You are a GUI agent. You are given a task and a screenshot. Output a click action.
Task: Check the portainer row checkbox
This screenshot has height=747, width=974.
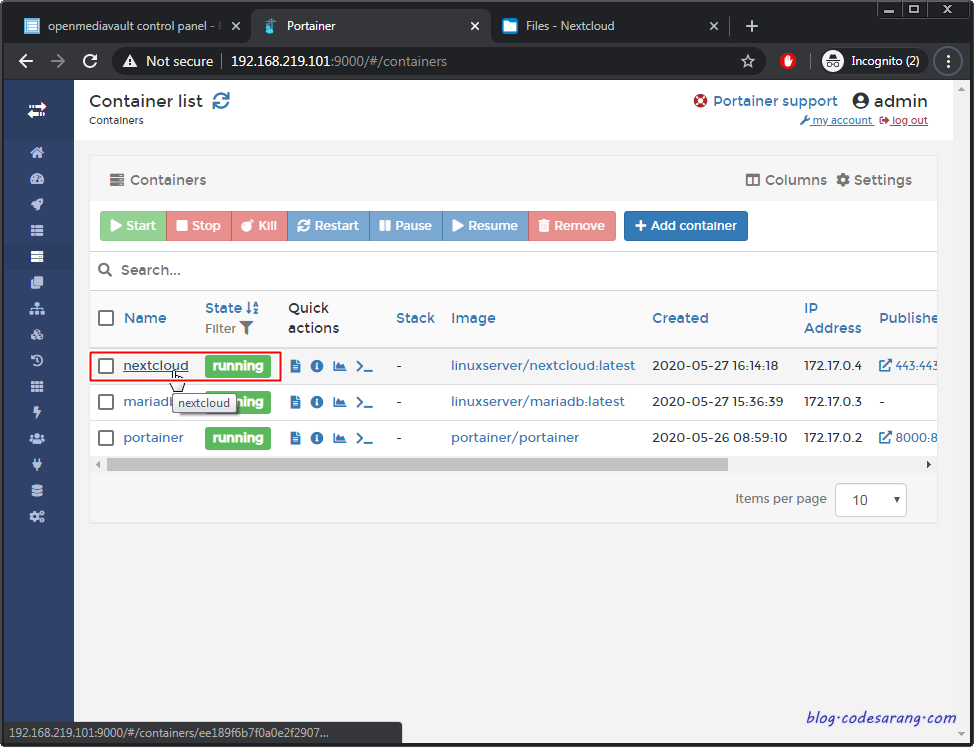106,438
